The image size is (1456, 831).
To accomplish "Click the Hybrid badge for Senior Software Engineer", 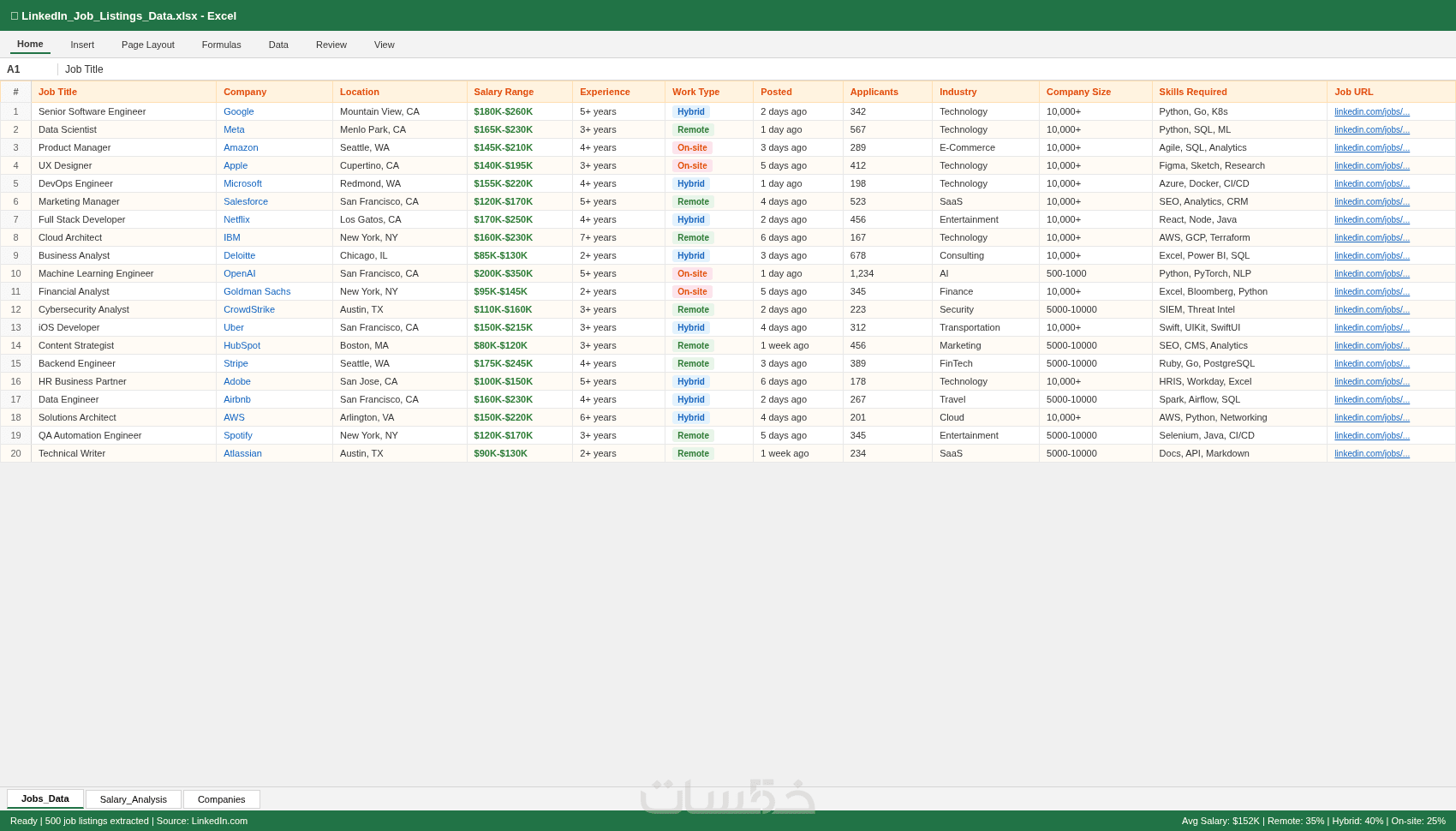I will [x=690, y=111].
